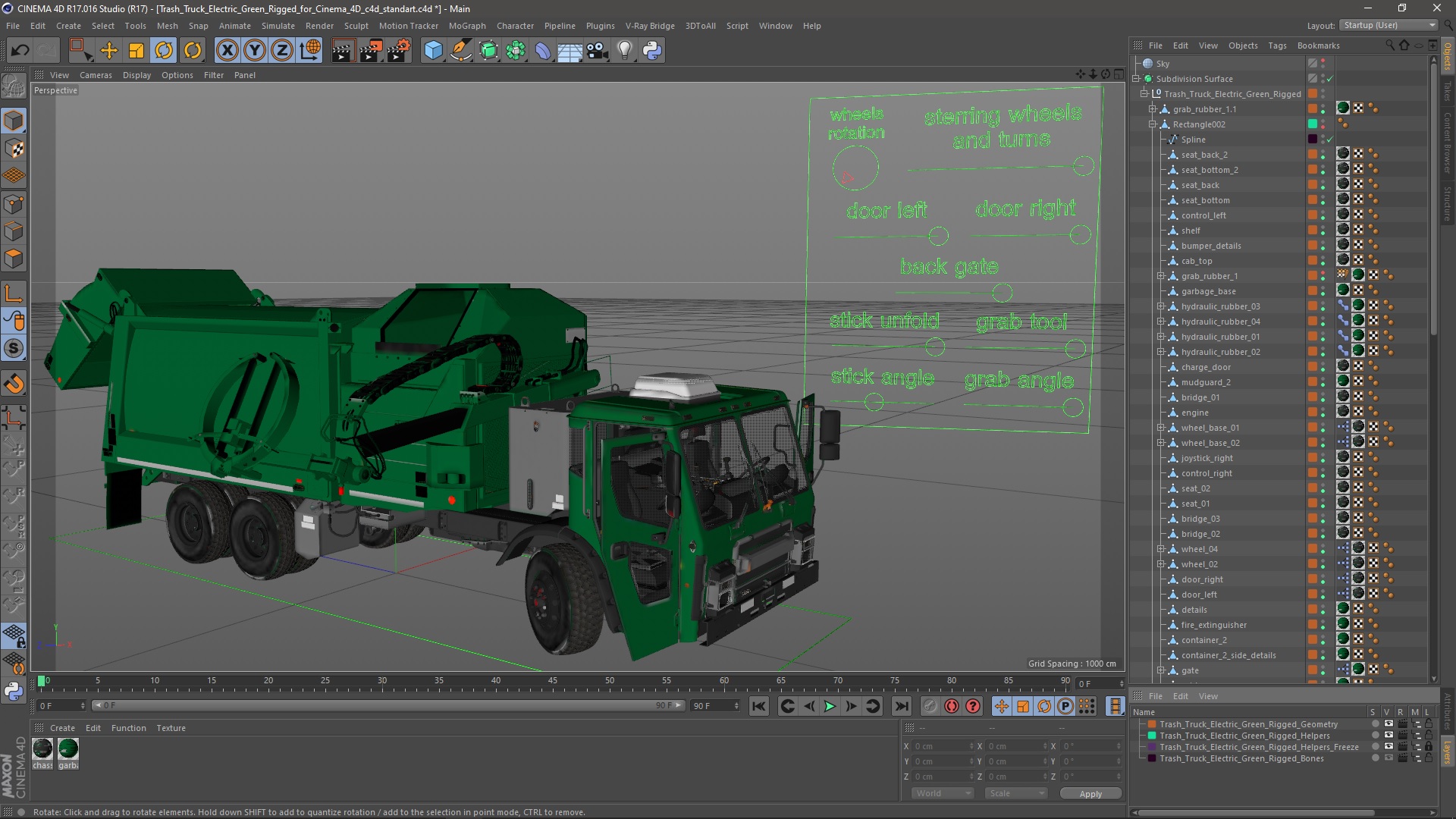Viewport: 1456px width, 819px height.
Task: Open the Character menu
Action: [515, 26]
